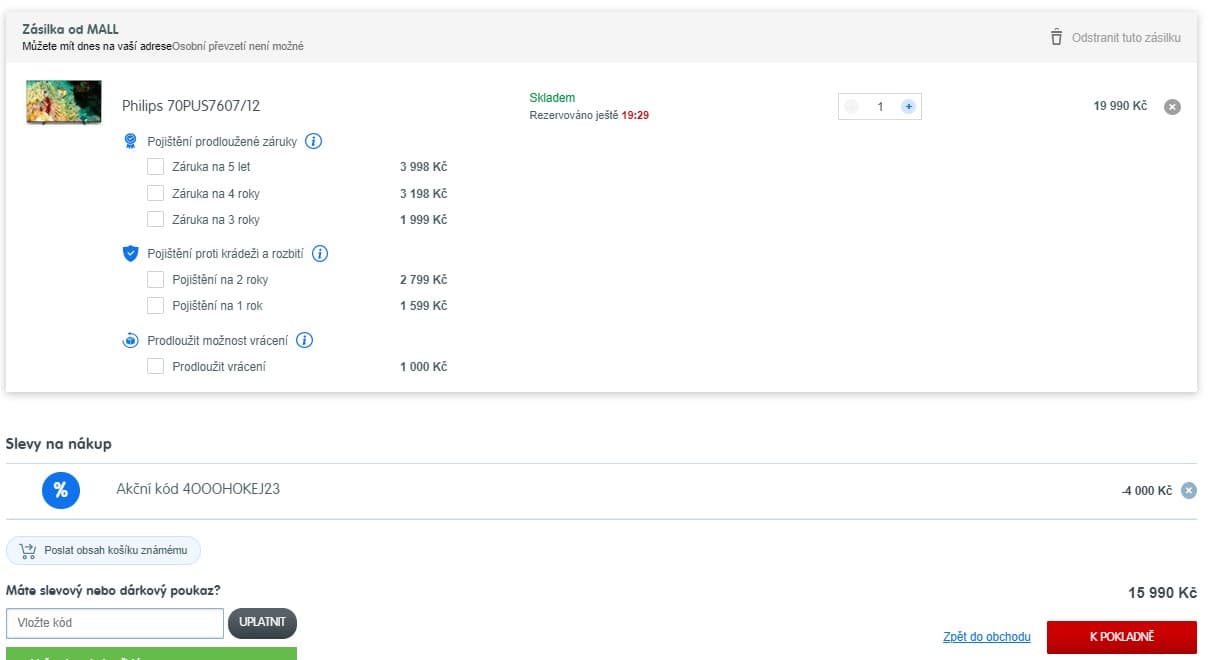
Task: Click the 3 998 Kč warranty price
Action: 424,167
